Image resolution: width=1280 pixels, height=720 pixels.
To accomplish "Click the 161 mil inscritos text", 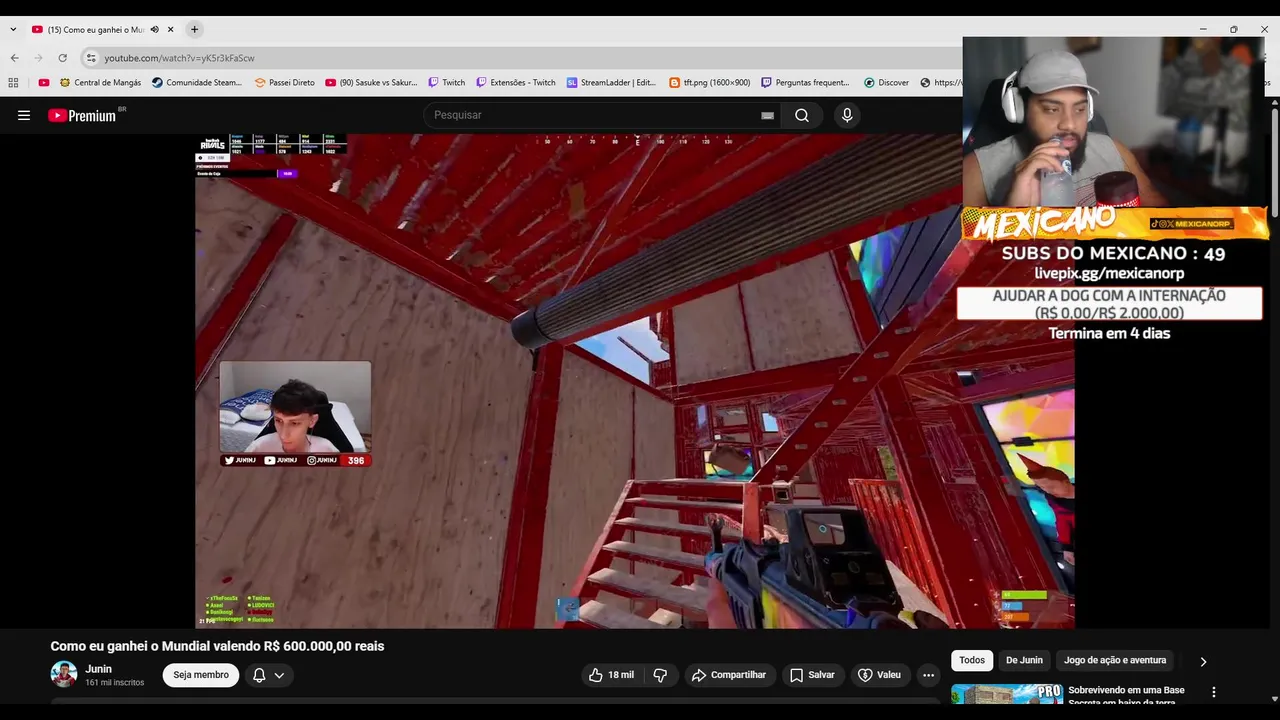I will point(114,682).
